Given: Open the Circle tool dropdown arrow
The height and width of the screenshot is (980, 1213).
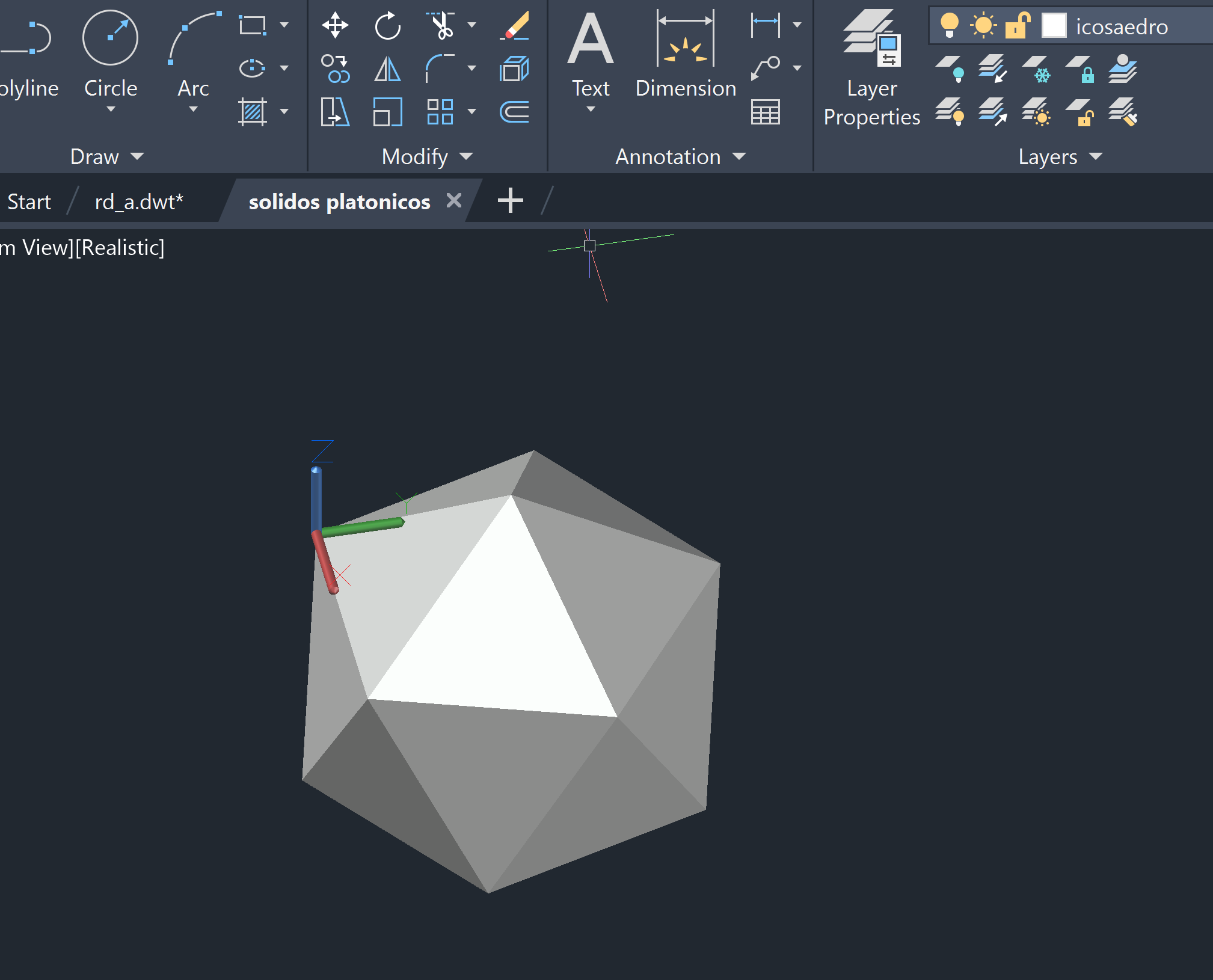Looking at the screenshot, I should (111, 109).
